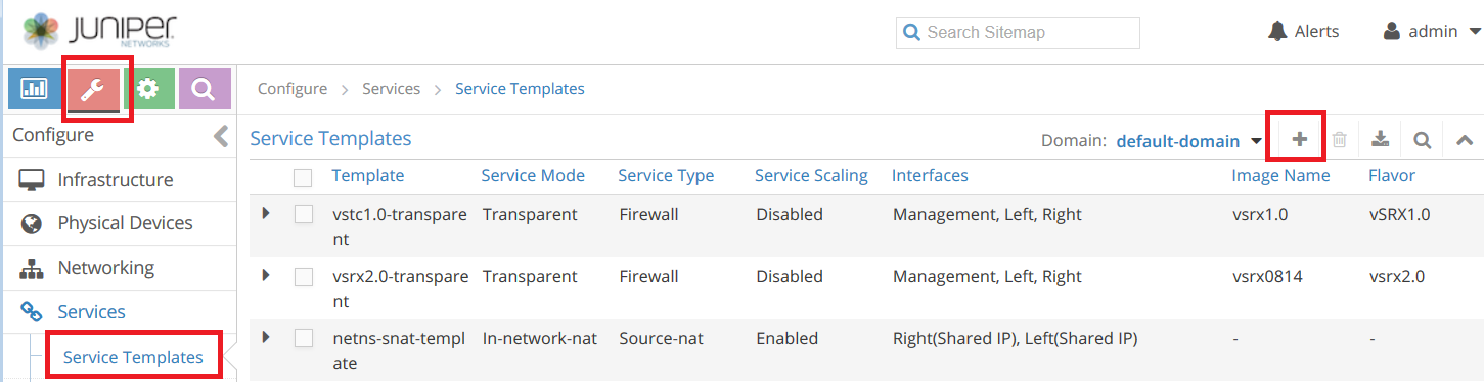Screen dimensions: 1484x382
Task: Click Enabled service scaling cell
Action: pyautogui.click(x=787, y=339)
